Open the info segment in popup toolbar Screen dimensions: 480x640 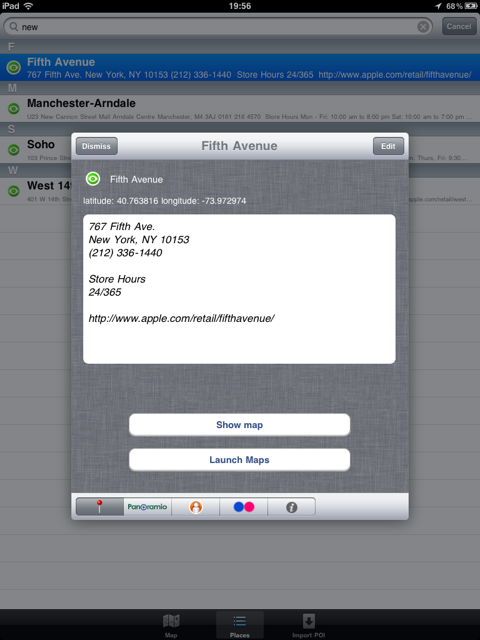[x=291, y=507]
